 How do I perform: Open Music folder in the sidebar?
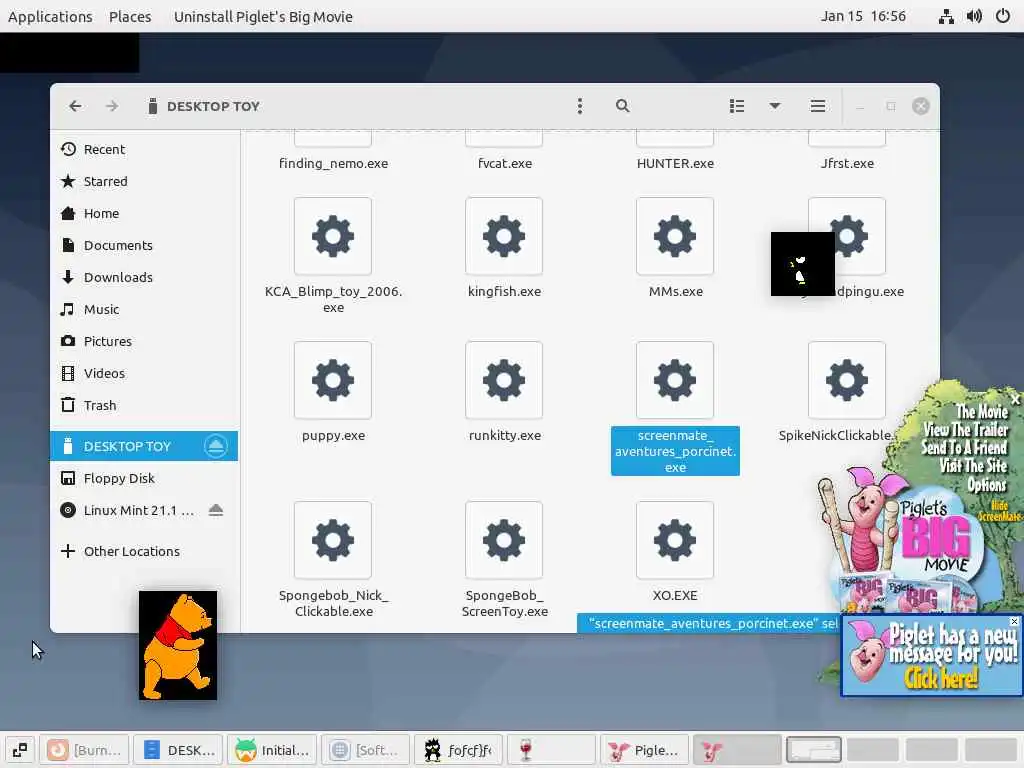[144, 309]
